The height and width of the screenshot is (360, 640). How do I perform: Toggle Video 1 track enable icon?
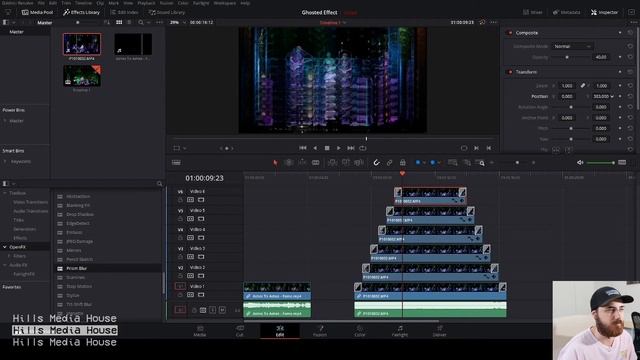pyautogui.click(x=201, y=295)
